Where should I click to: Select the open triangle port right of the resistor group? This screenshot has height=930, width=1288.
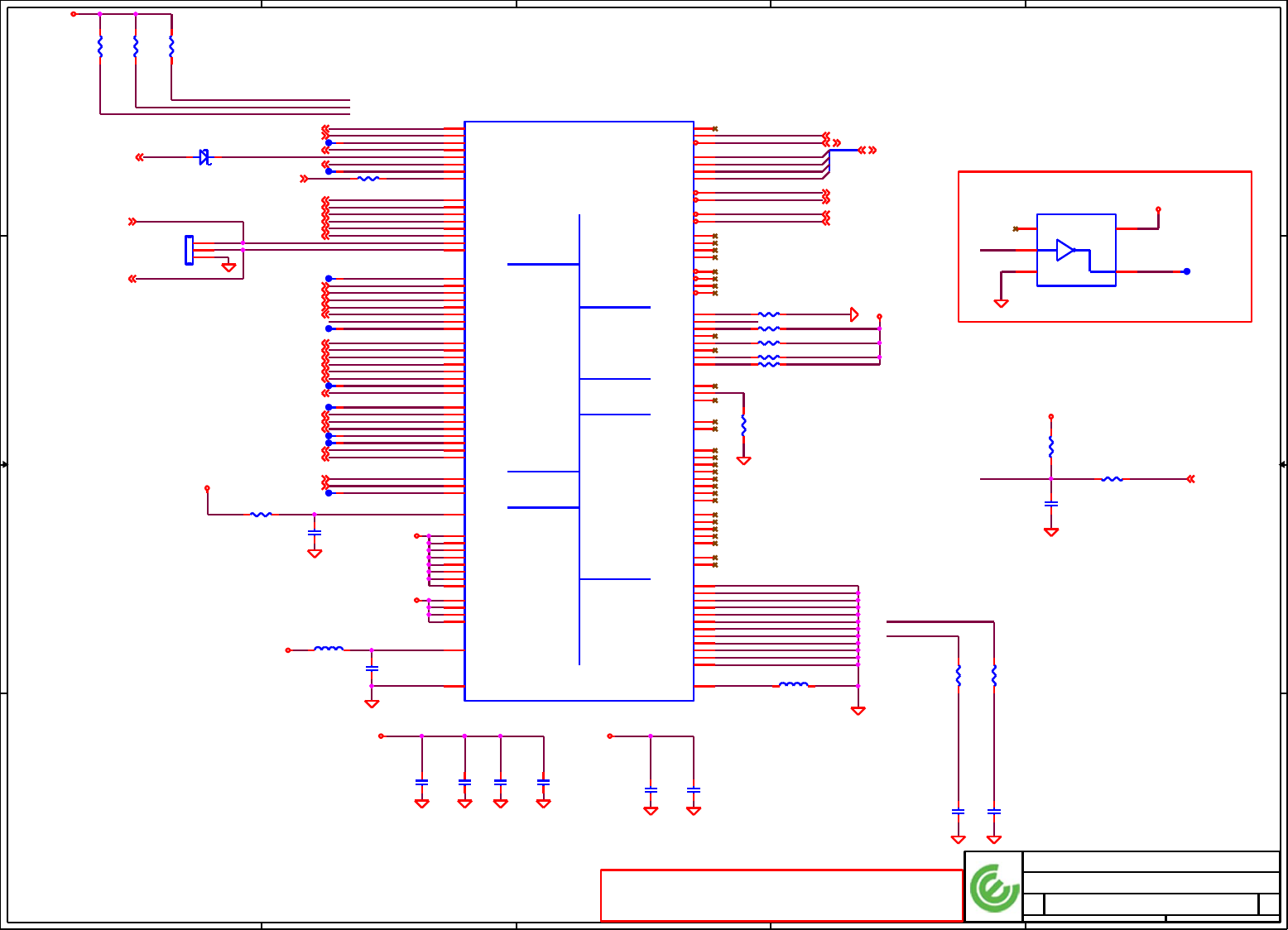pyautogui.click(x=854, y=314)
